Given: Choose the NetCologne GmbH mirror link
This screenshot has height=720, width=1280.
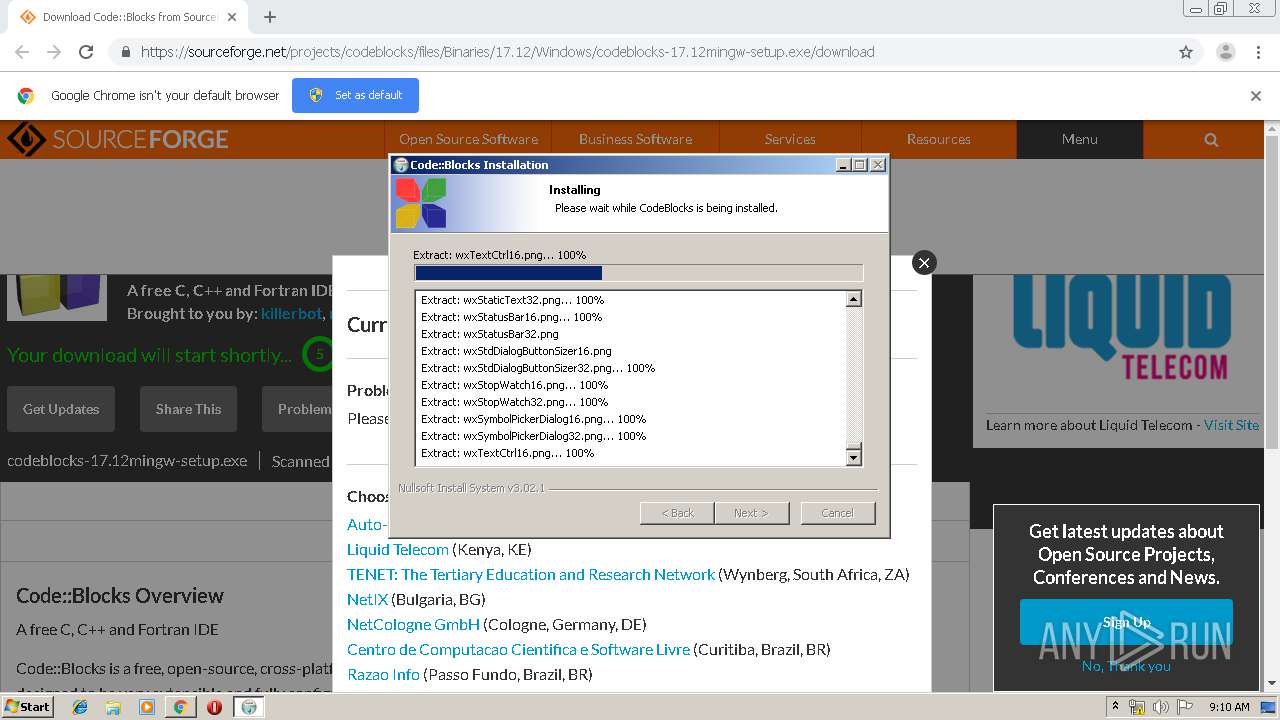Looking at the screenshot, I should (x=413, y=624).
